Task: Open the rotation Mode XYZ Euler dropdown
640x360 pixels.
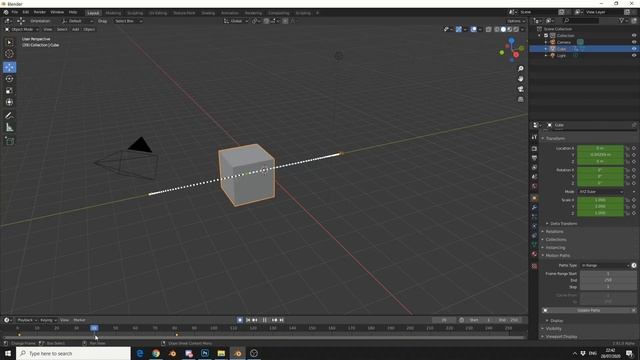Action: tap(600, 192)
